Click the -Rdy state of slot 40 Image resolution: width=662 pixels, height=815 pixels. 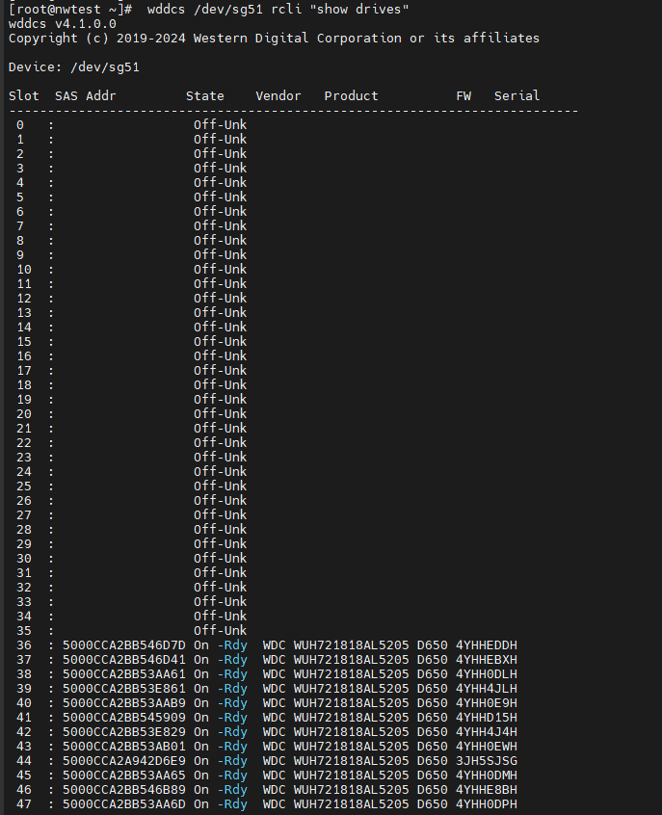point(232,703)
